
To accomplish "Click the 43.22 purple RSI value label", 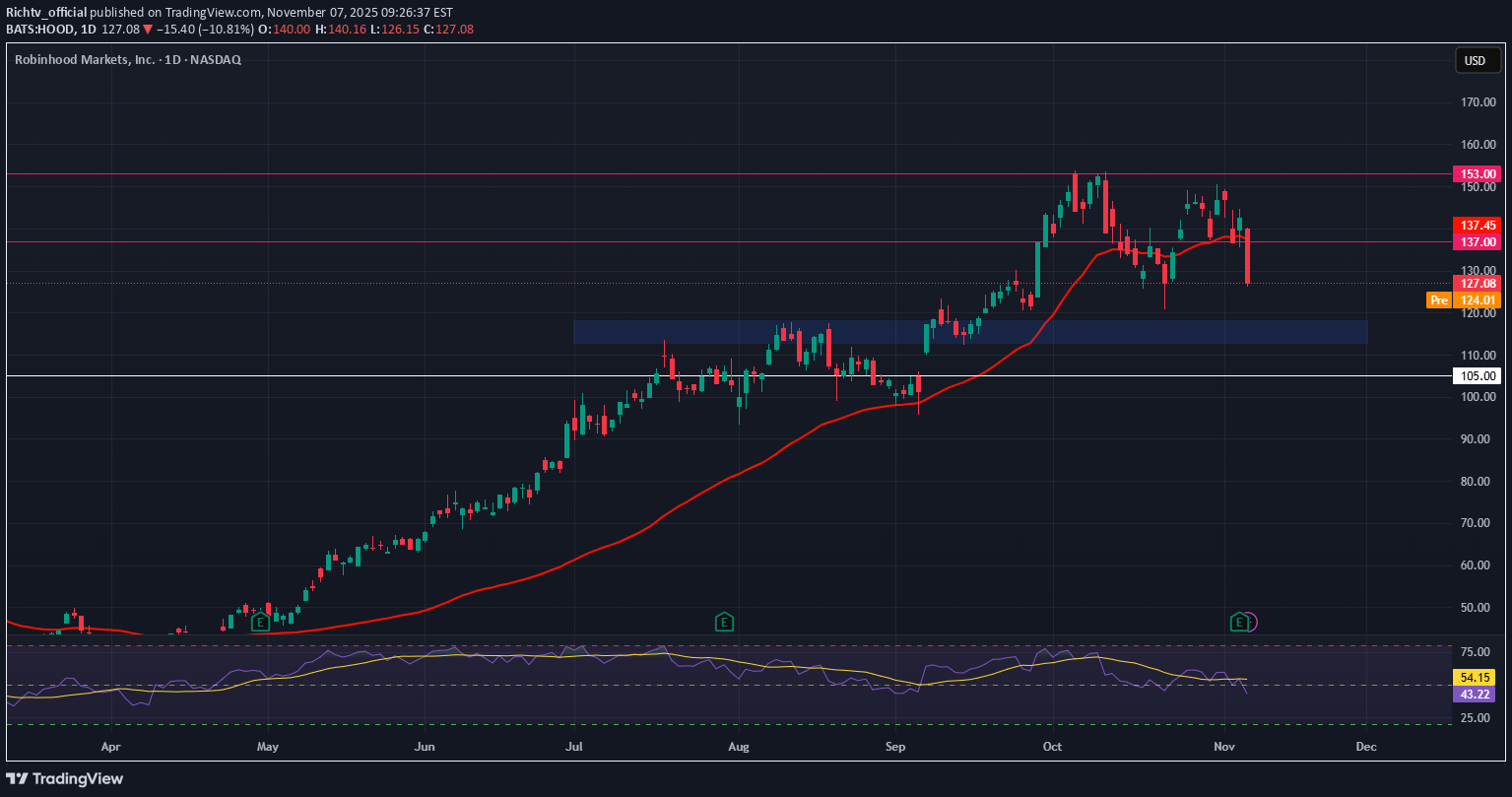I will click(x=1476, y=694).
